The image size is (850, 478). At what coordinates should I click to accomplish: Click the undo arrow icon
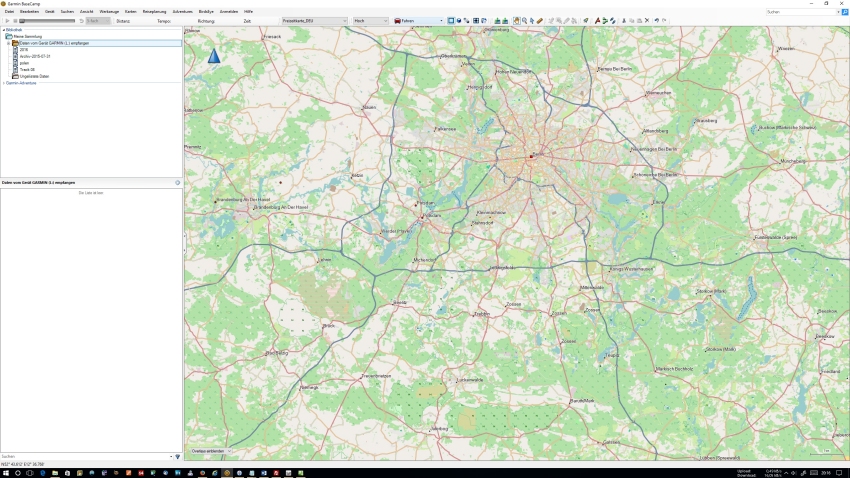(x=656, y=21)
